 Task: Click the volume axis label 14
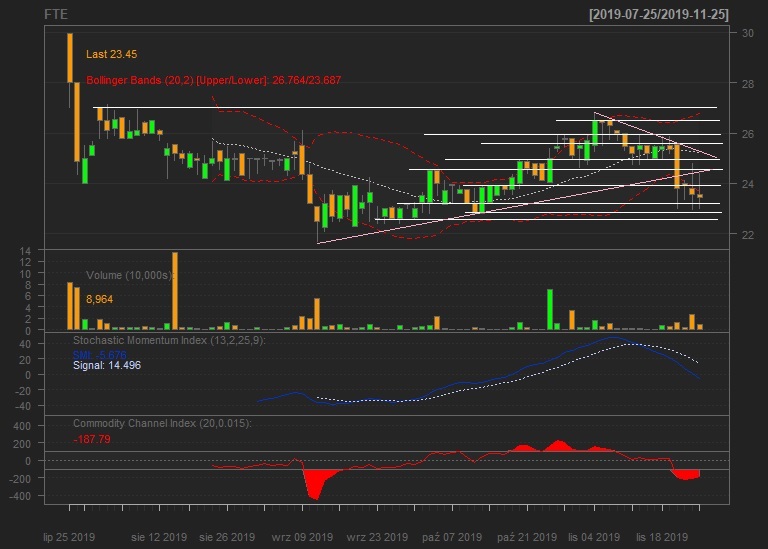point(25,251)
